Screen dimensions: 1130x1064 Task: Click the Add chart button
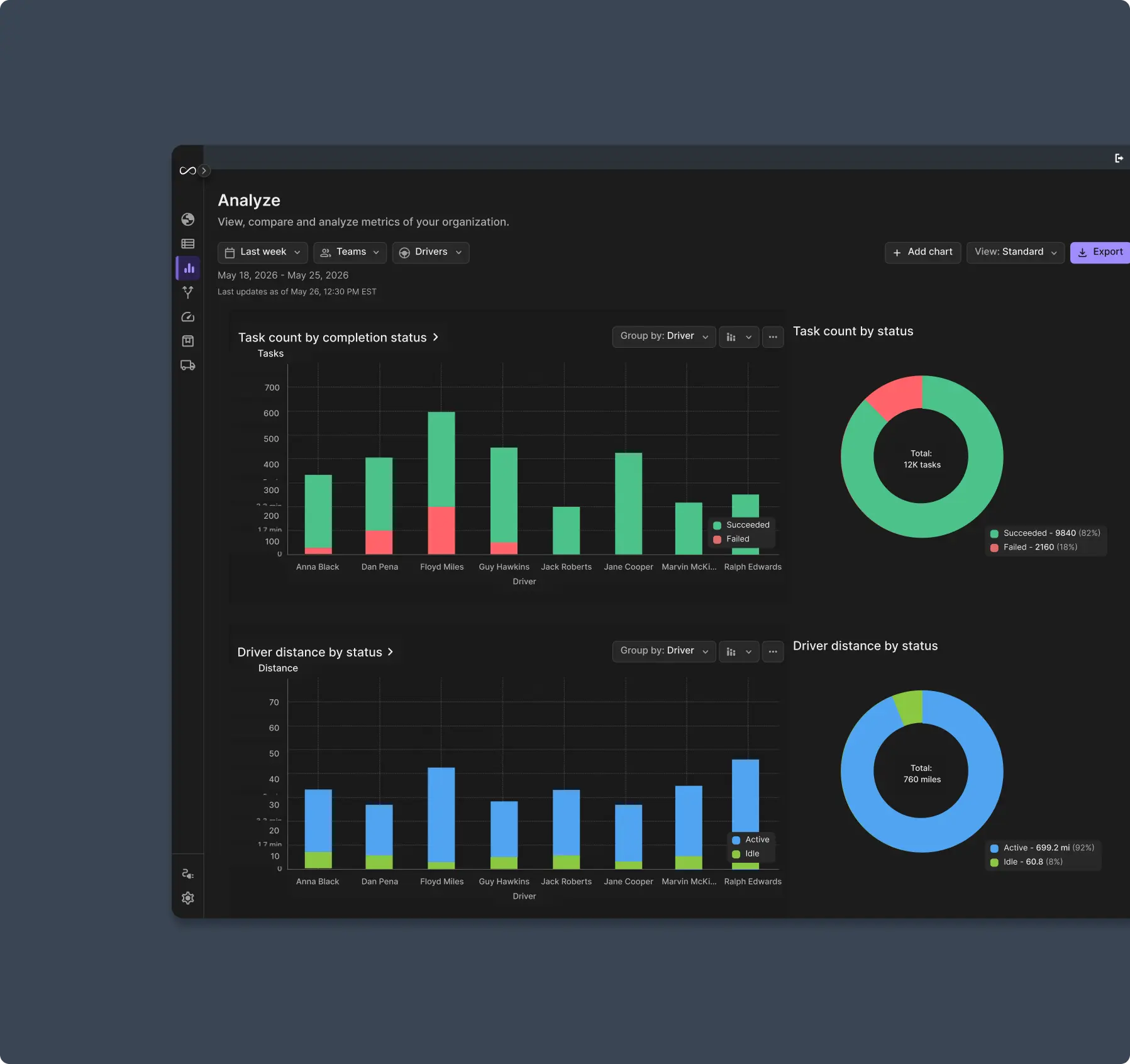[x=922, y=252]
